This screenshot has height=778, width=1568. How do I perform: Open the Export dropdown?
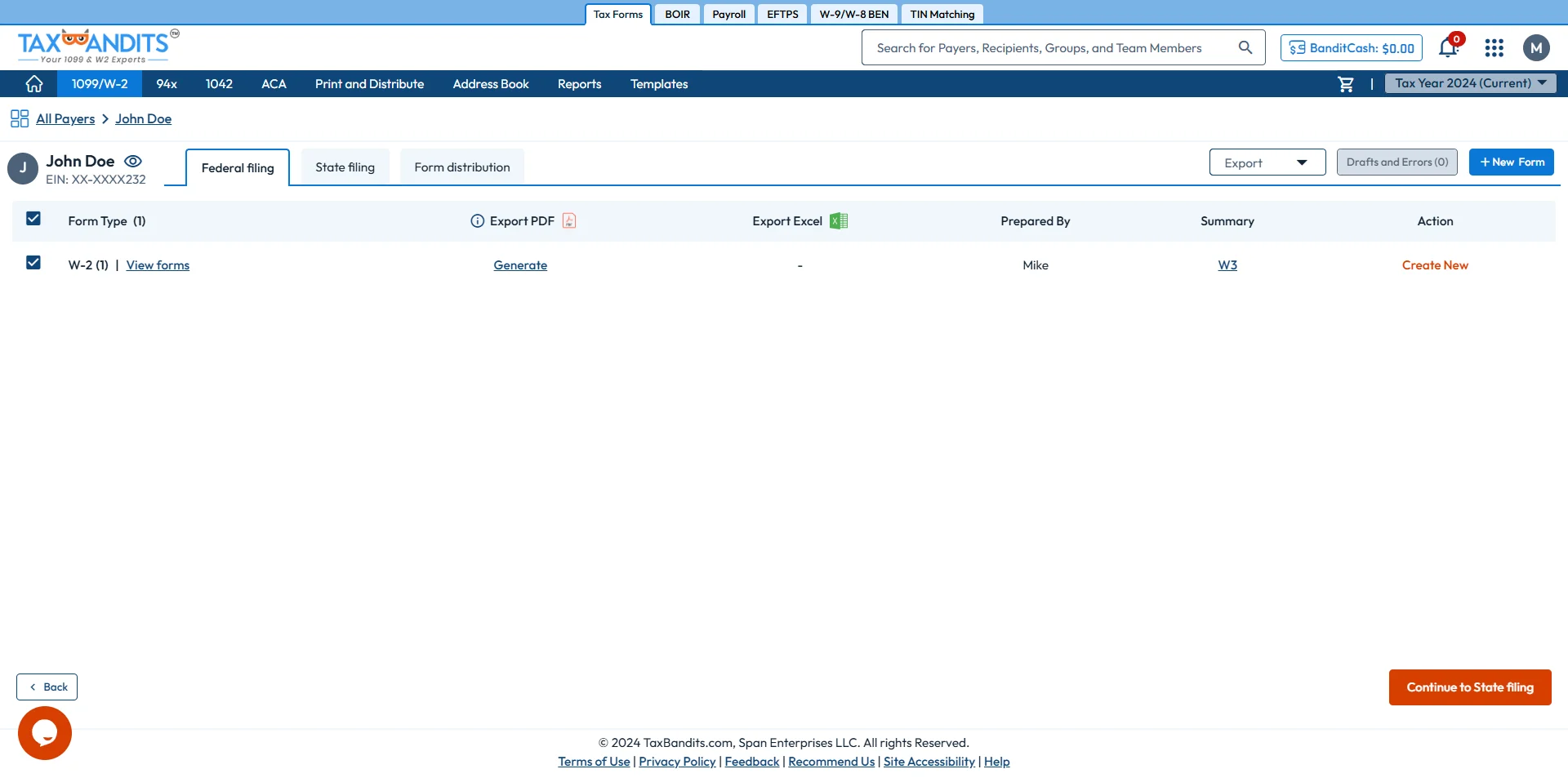pos(1267,162)
